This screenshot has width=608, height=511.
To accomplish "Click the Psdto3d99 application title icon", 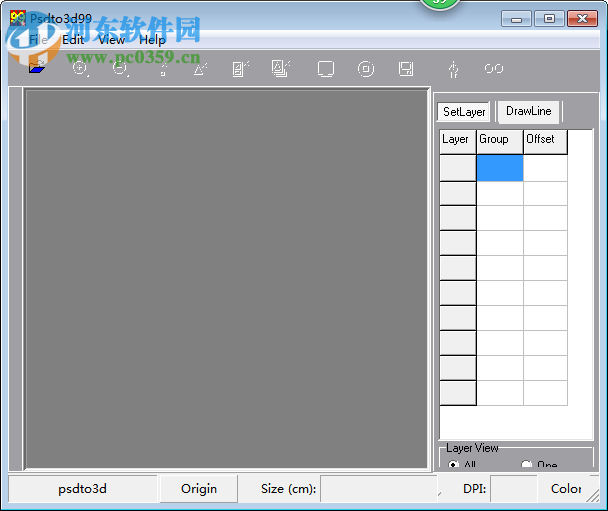I will (x=18, y=18).
